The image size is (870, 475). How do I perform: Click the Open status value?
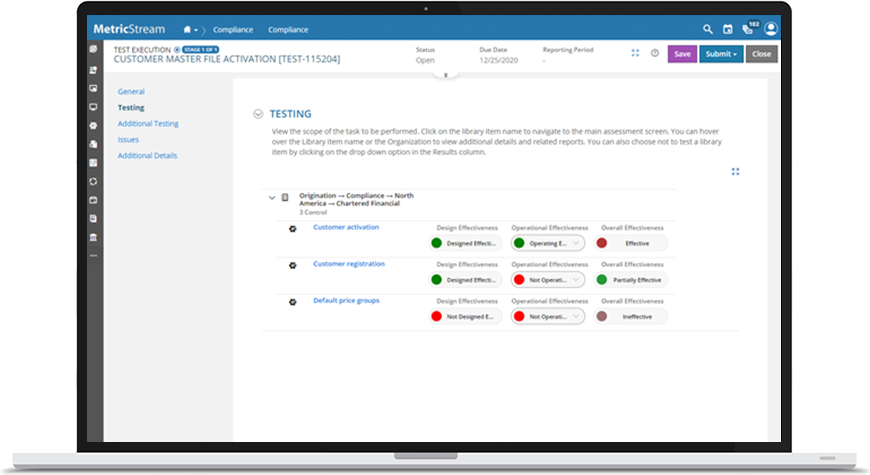425,60
